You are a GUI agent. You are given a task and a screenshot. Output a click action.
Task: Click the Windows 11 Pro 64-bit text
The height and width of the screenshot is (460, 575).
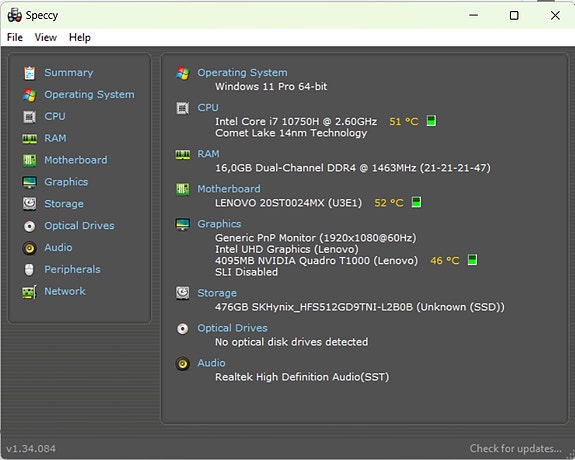(271, 87)
